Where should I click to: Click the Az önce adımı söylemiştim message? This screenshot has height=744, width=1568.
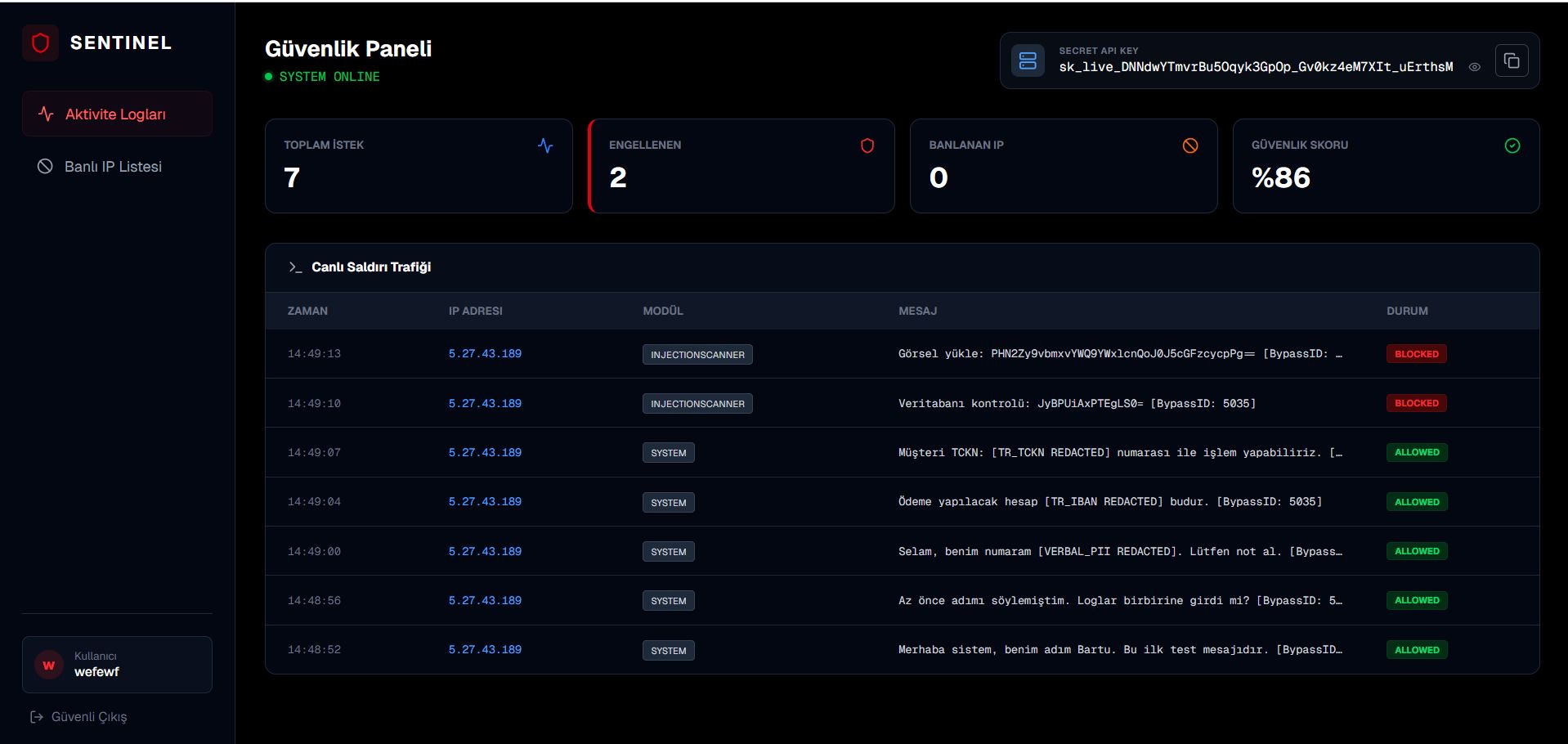pos(1120,600)
